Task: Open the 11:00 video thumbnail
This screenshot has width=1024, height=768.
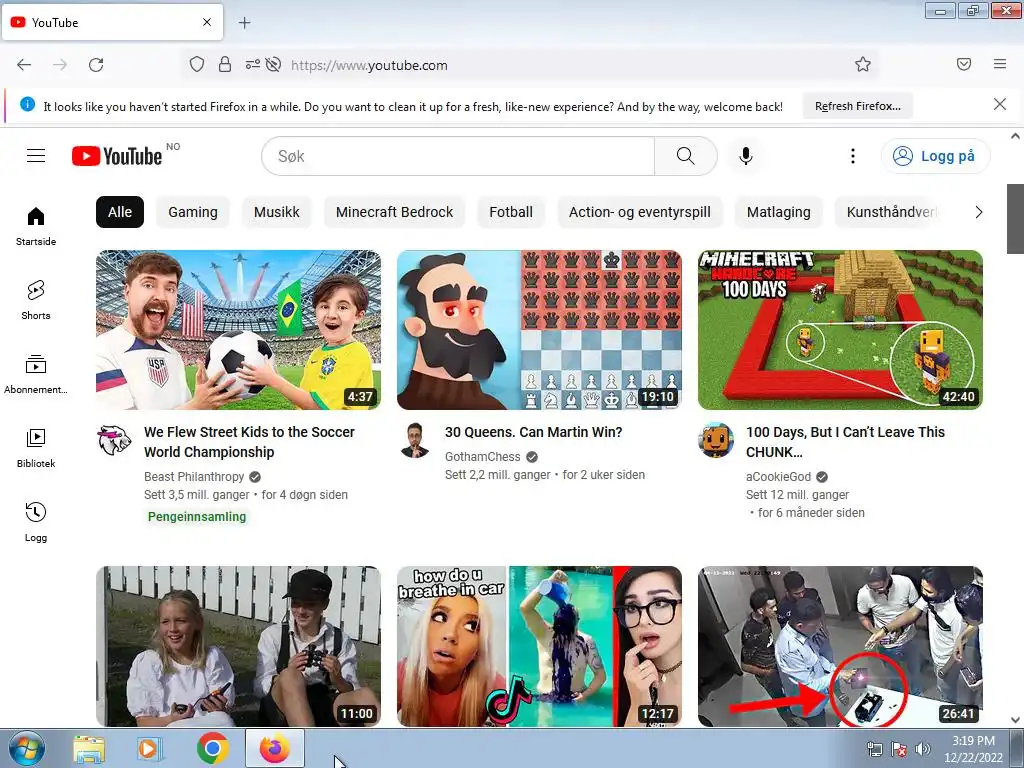Action: 238,647
